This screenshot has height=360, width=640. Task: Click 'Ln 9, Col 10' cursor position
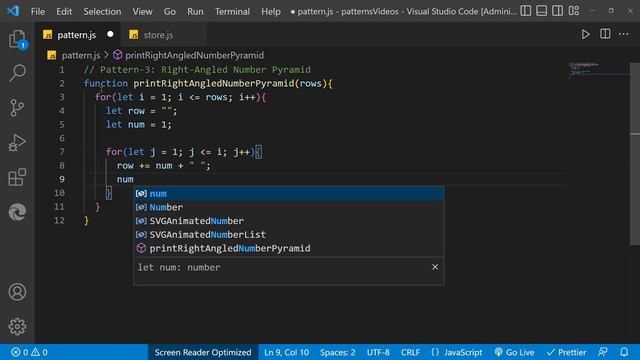[286, 352]
